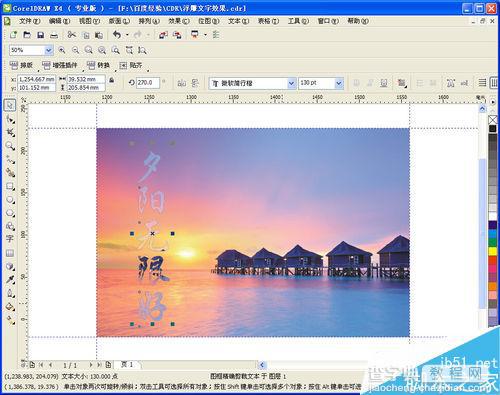Select the Text tool (字) in the toolbox
The width and height of the screenshot is (500, 395).
10,239
